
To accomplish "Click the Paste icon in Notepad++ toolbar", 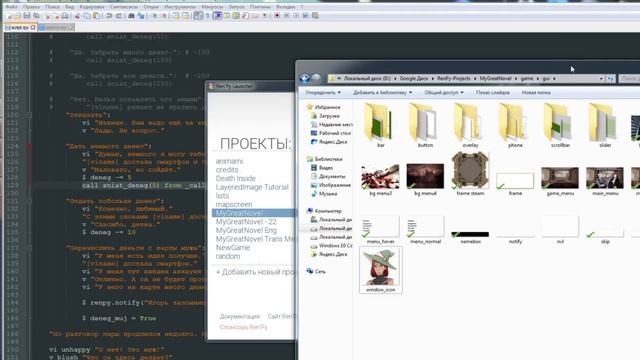I will click(x=97, y=16).
